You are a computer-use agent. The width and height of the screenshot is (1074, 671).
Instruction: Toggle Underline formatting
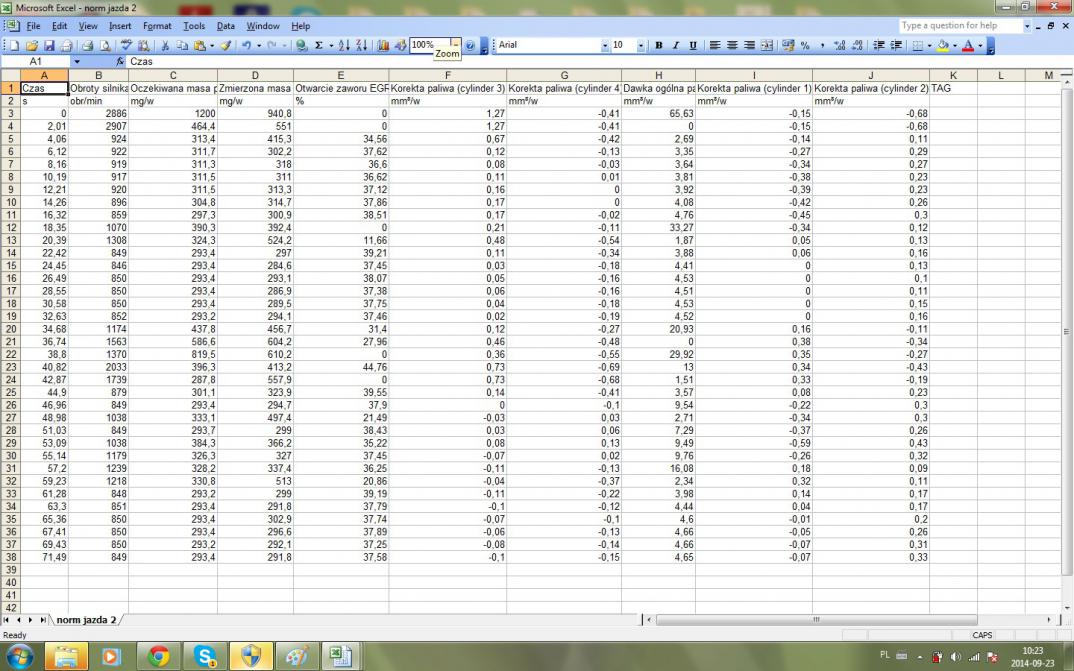click(692, 46)
